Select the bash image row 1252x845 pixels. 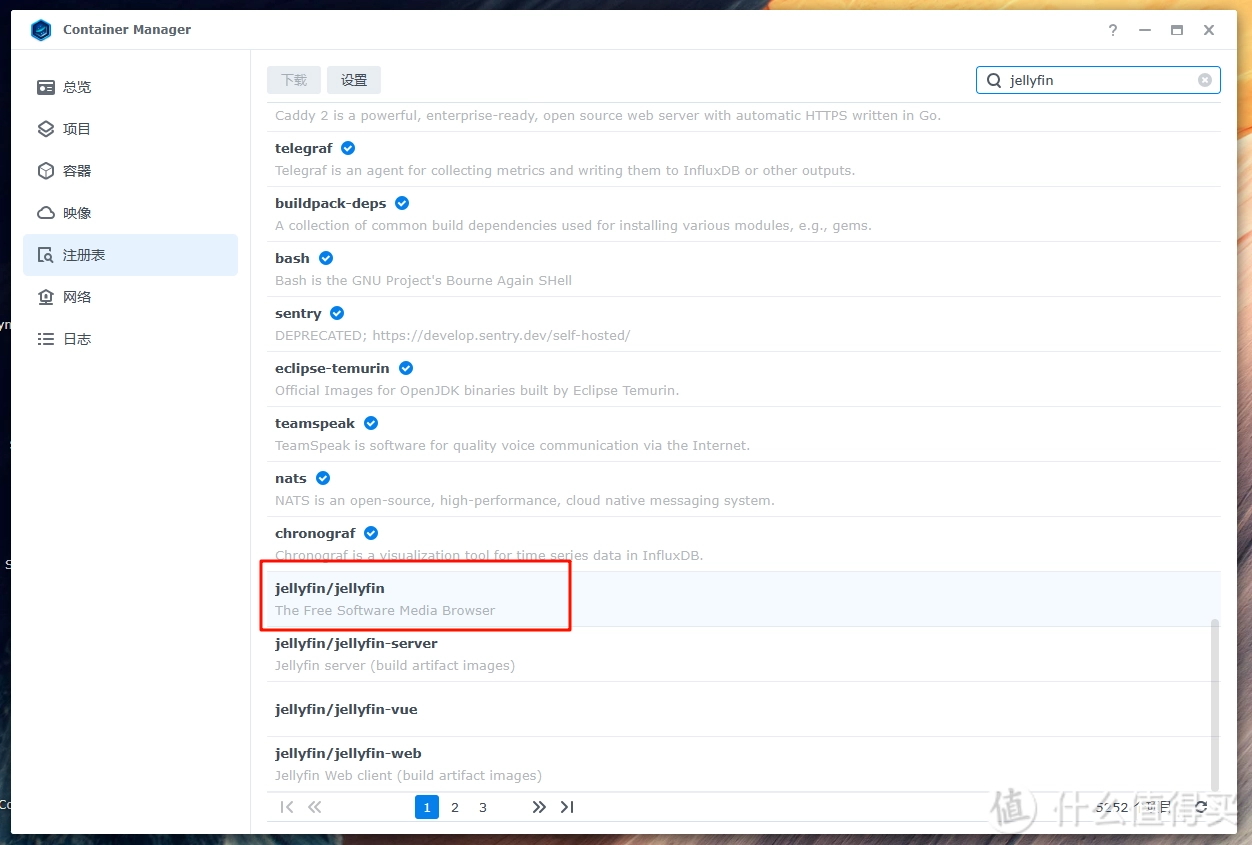743,269
